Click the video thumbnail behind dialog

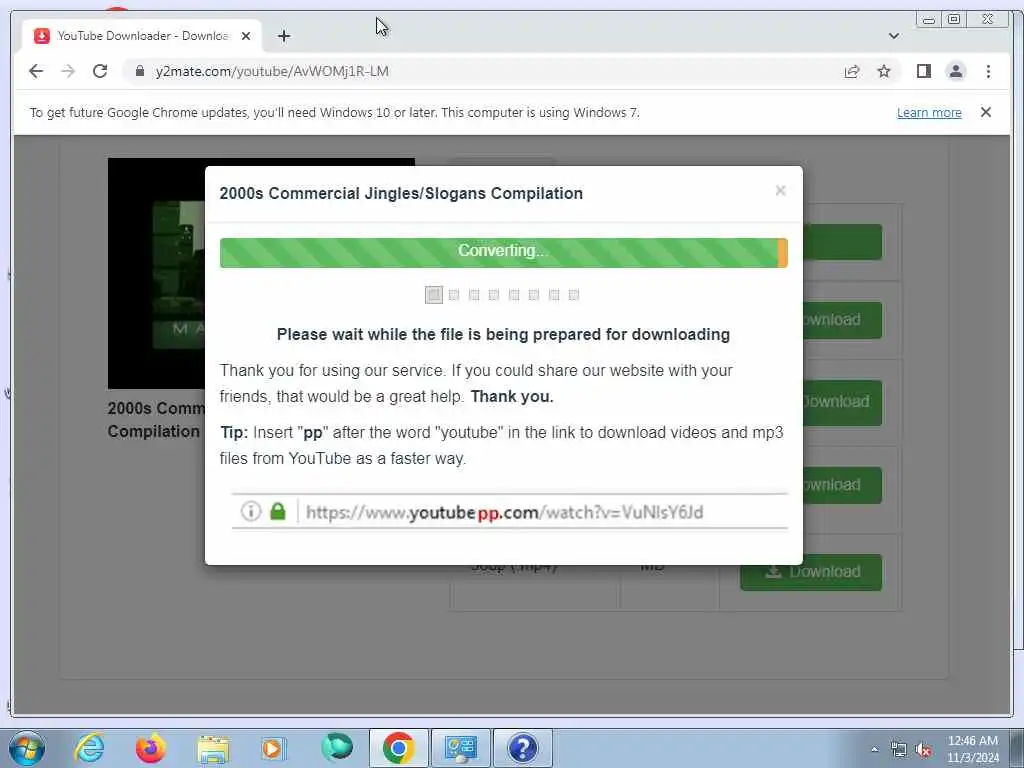[156, 274]
